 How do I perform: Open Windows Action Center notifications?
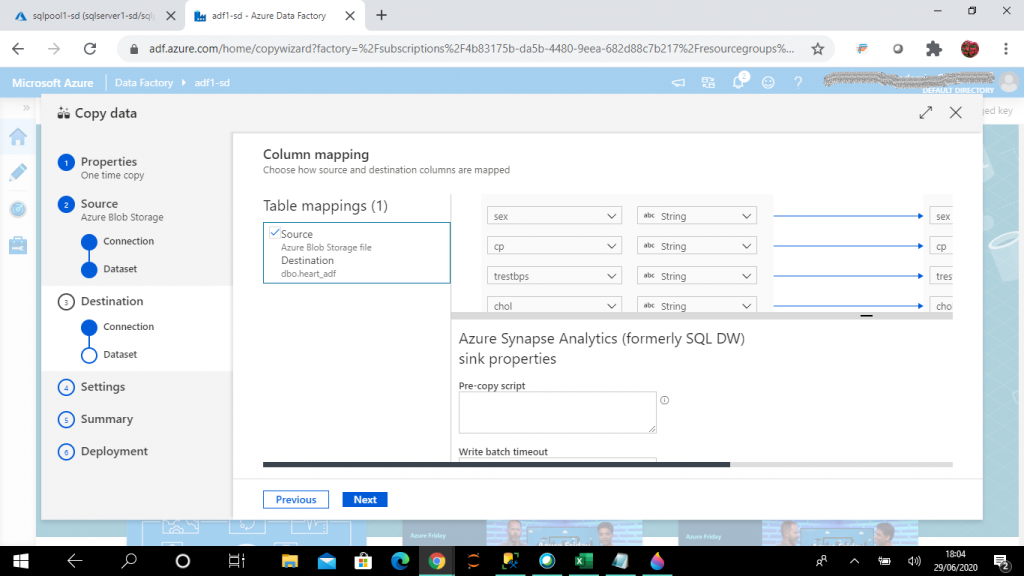click(1001, 561)
